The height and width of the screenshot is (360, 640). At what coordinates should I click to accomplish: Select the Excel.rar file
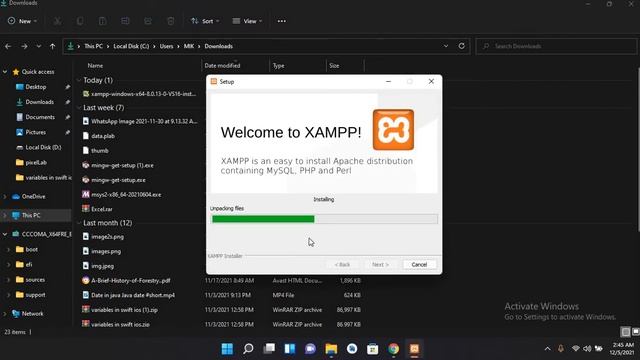[x=102, y=209]
